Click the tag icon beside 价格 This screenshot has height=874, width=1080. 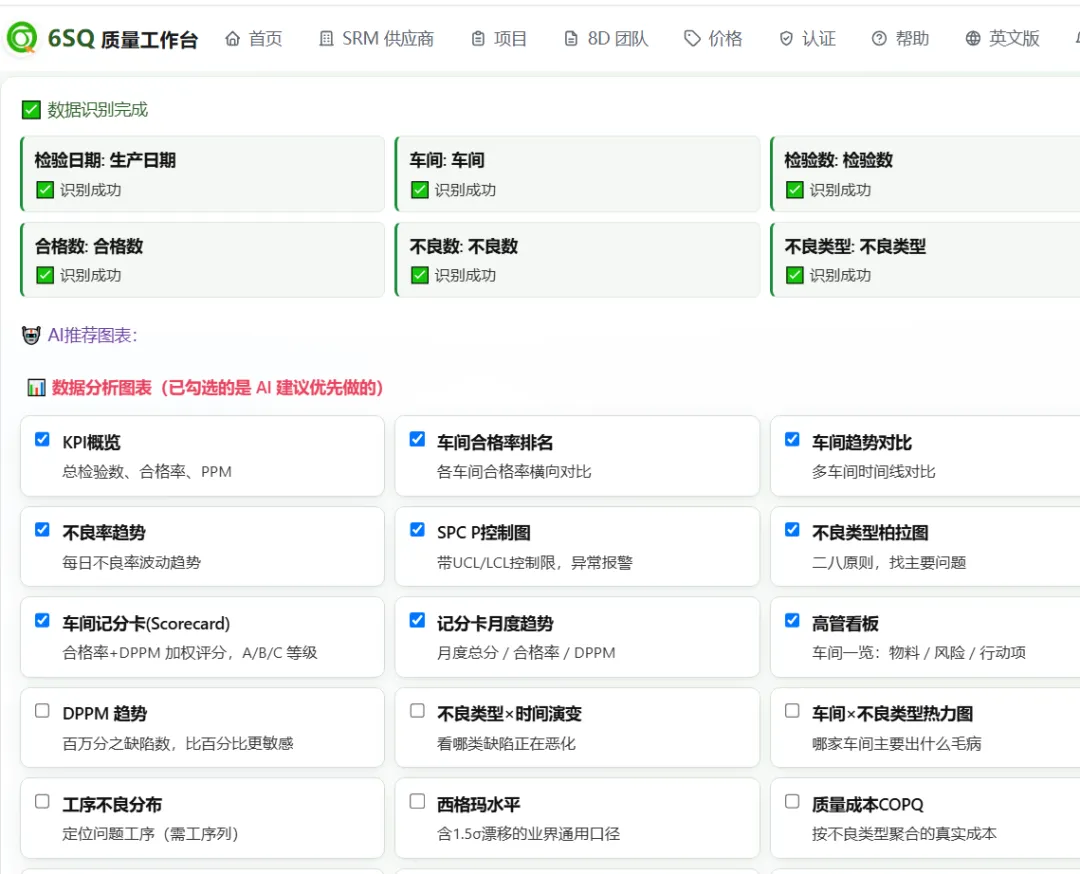point(692,39)
